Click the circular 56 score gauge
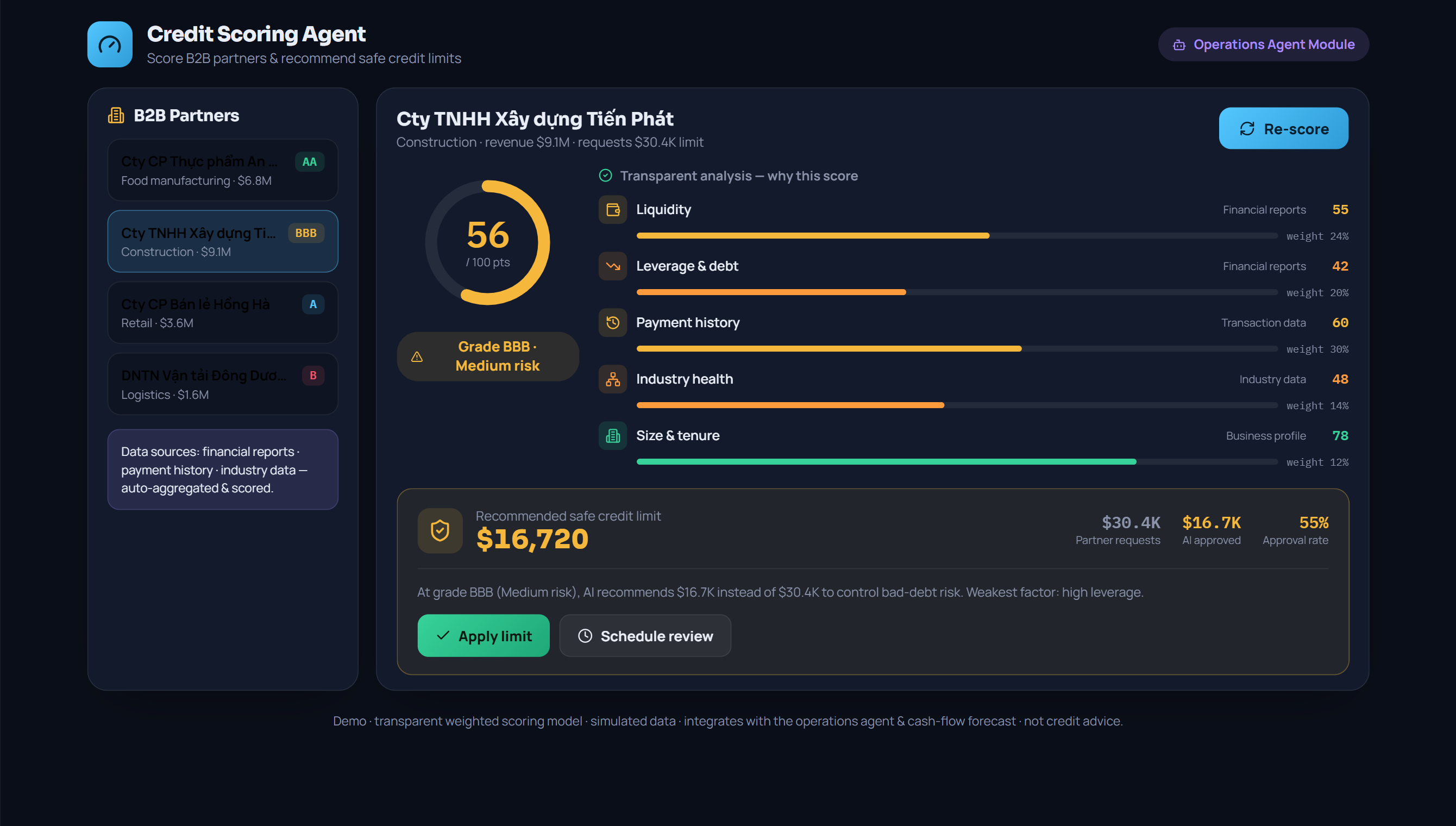 coord(488,242)
